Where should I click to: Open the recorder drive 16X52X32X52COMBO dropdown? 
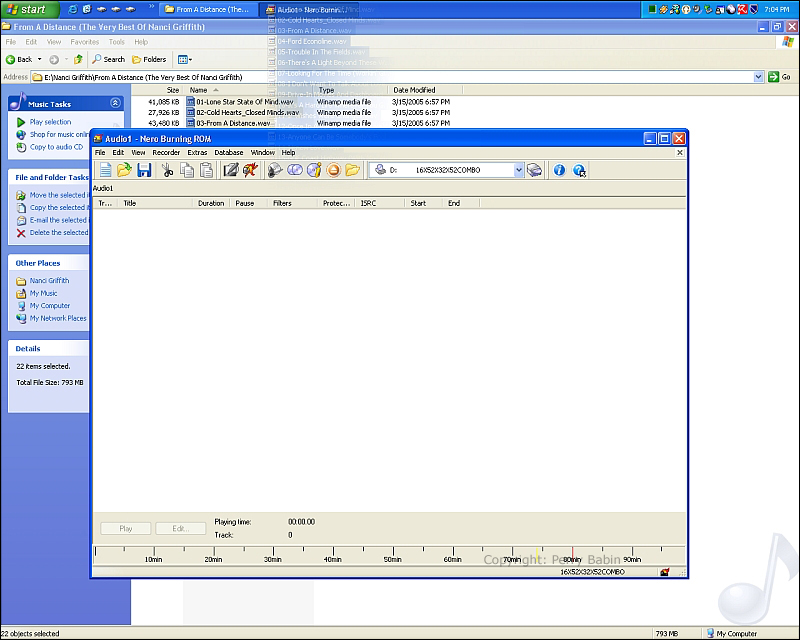coord(518,170)
